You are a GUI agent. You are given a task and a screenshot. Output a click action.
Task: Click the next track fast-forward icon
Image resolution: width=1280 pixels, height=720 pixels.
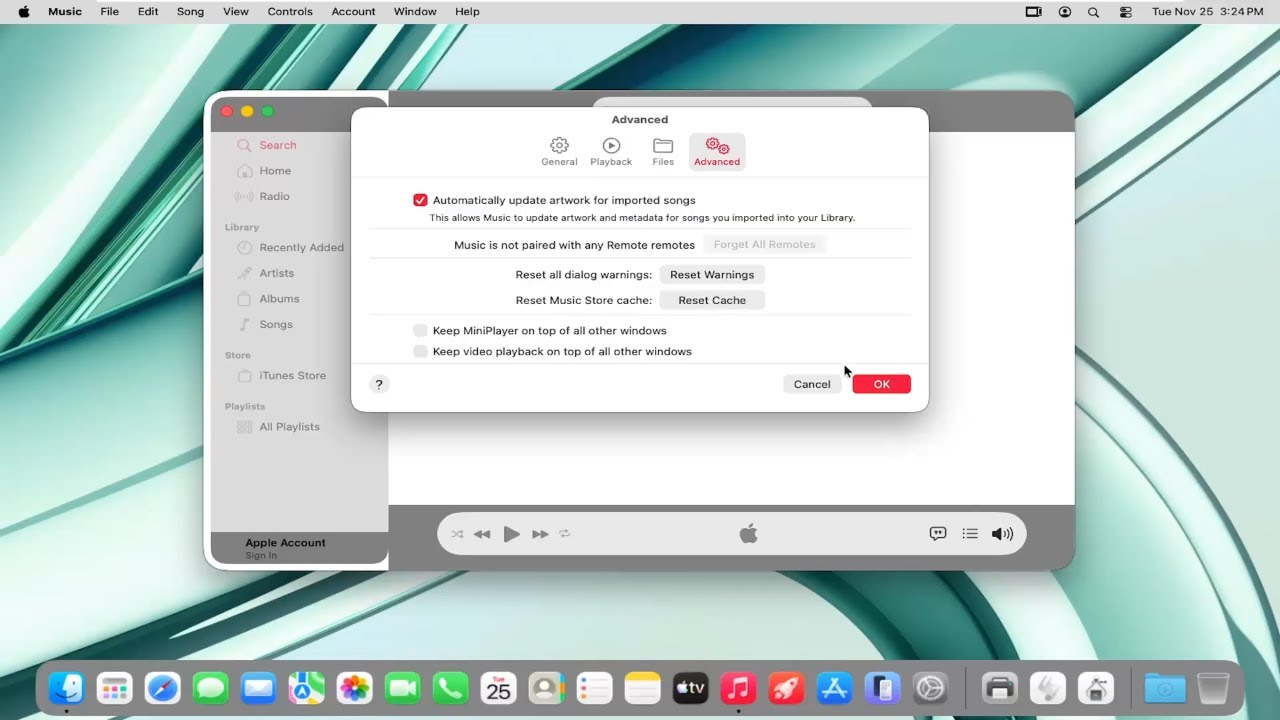coord(540,534)
